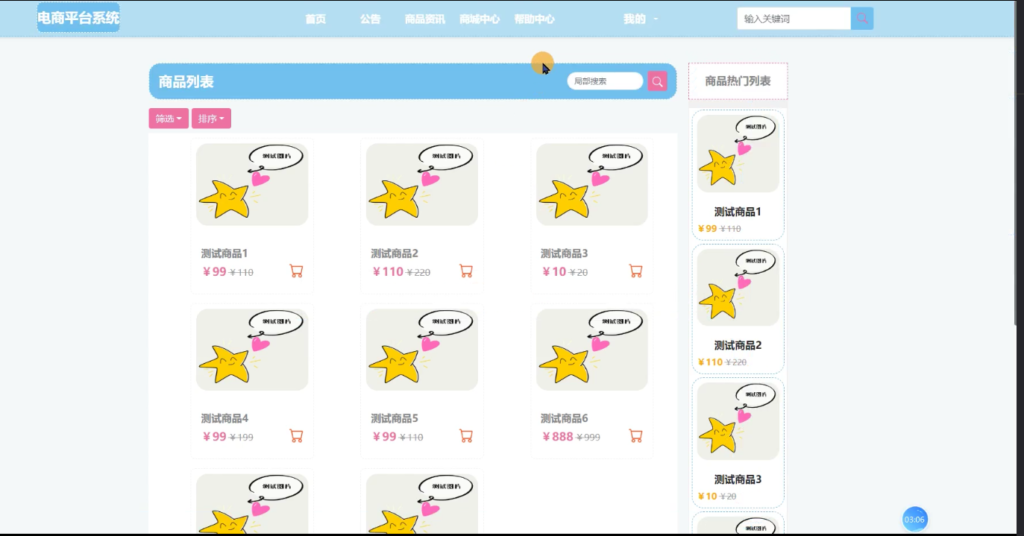Click 测试商品3 name in the hot list sidebar
Image resolution: width=1024 pixels, height=536 pixels.
737,479
